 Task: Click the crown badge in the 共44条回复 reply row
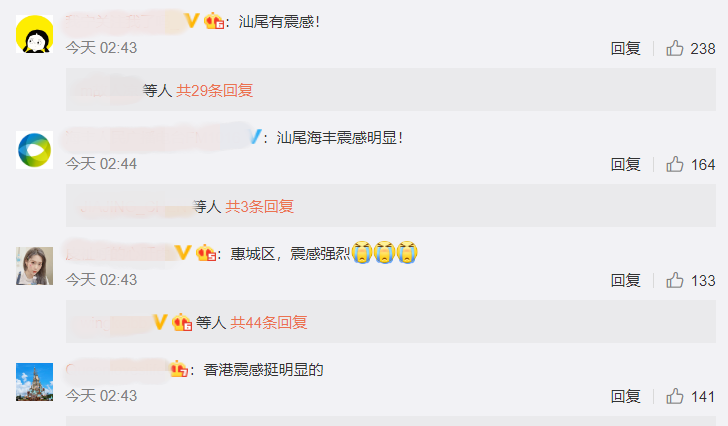(x=182, y=323)
